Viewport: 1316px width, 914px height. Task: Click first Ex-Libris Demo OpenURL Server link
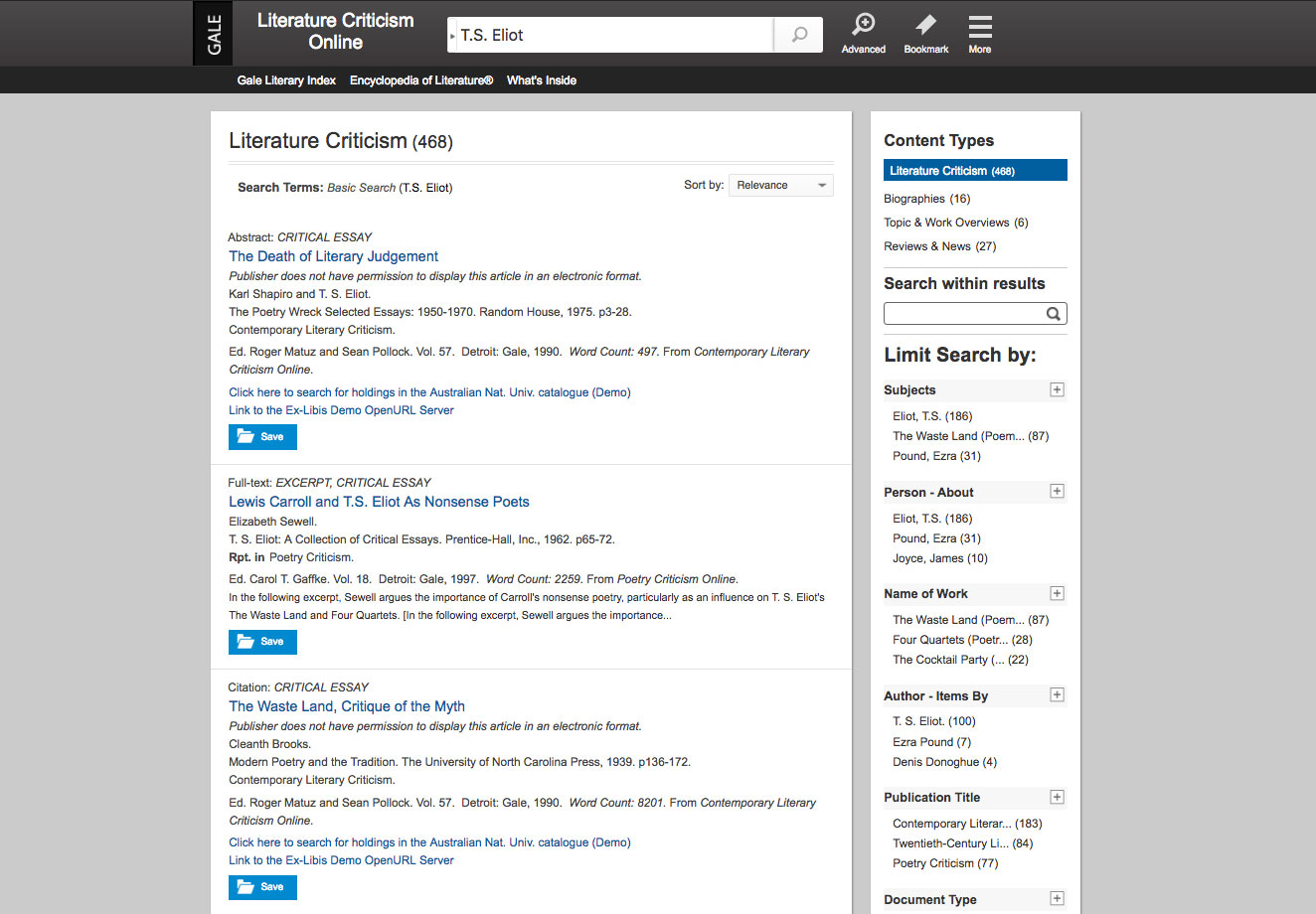tap(341, 410)
